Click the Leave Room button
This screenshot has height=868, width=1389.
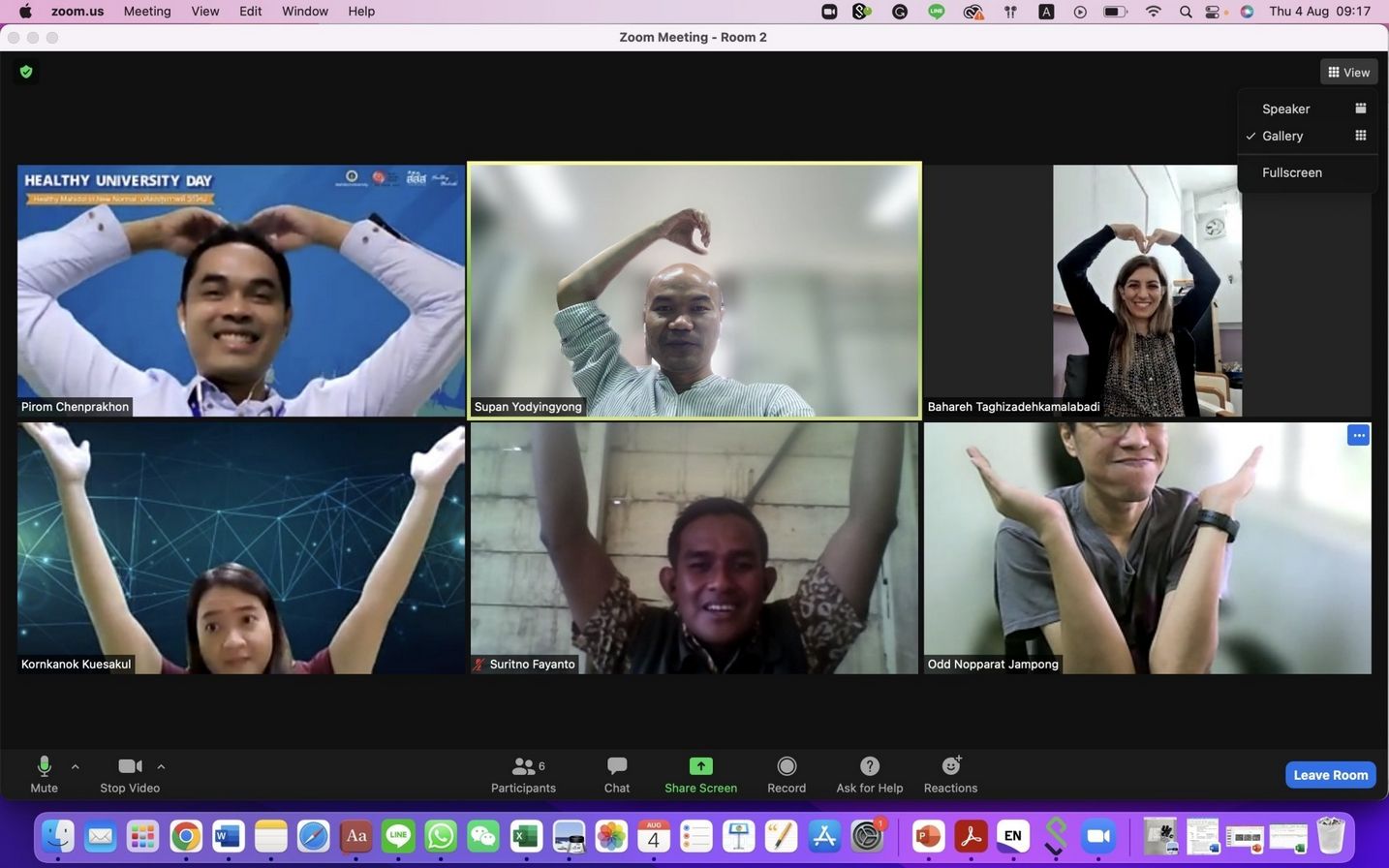point(1330,775)
